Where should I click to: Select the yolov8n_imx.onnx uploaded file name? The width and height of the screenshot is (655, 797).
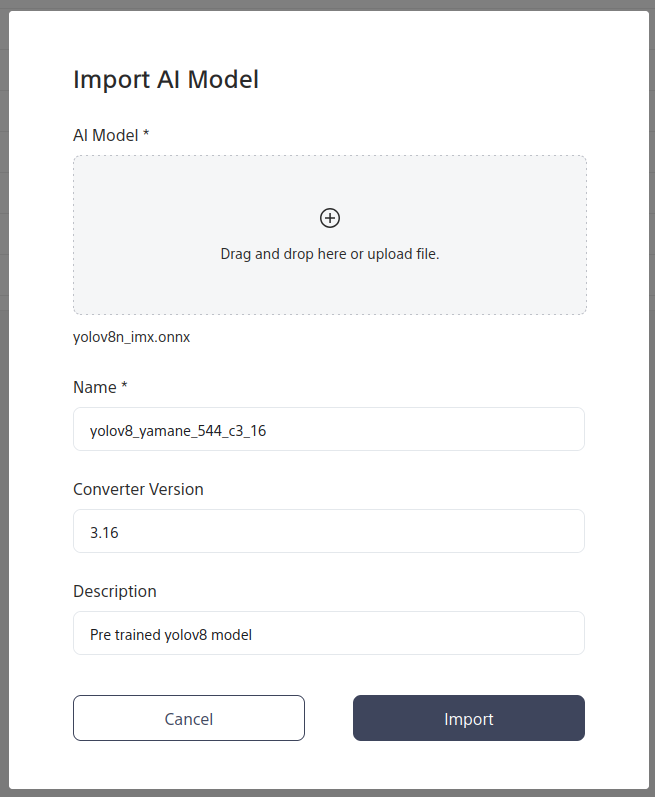click(132, 337)
